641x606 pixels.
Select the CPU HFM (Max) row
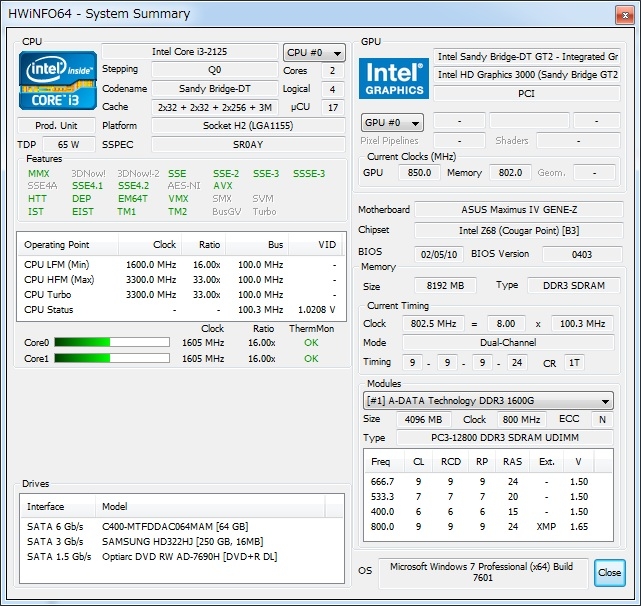coord(180,280)
